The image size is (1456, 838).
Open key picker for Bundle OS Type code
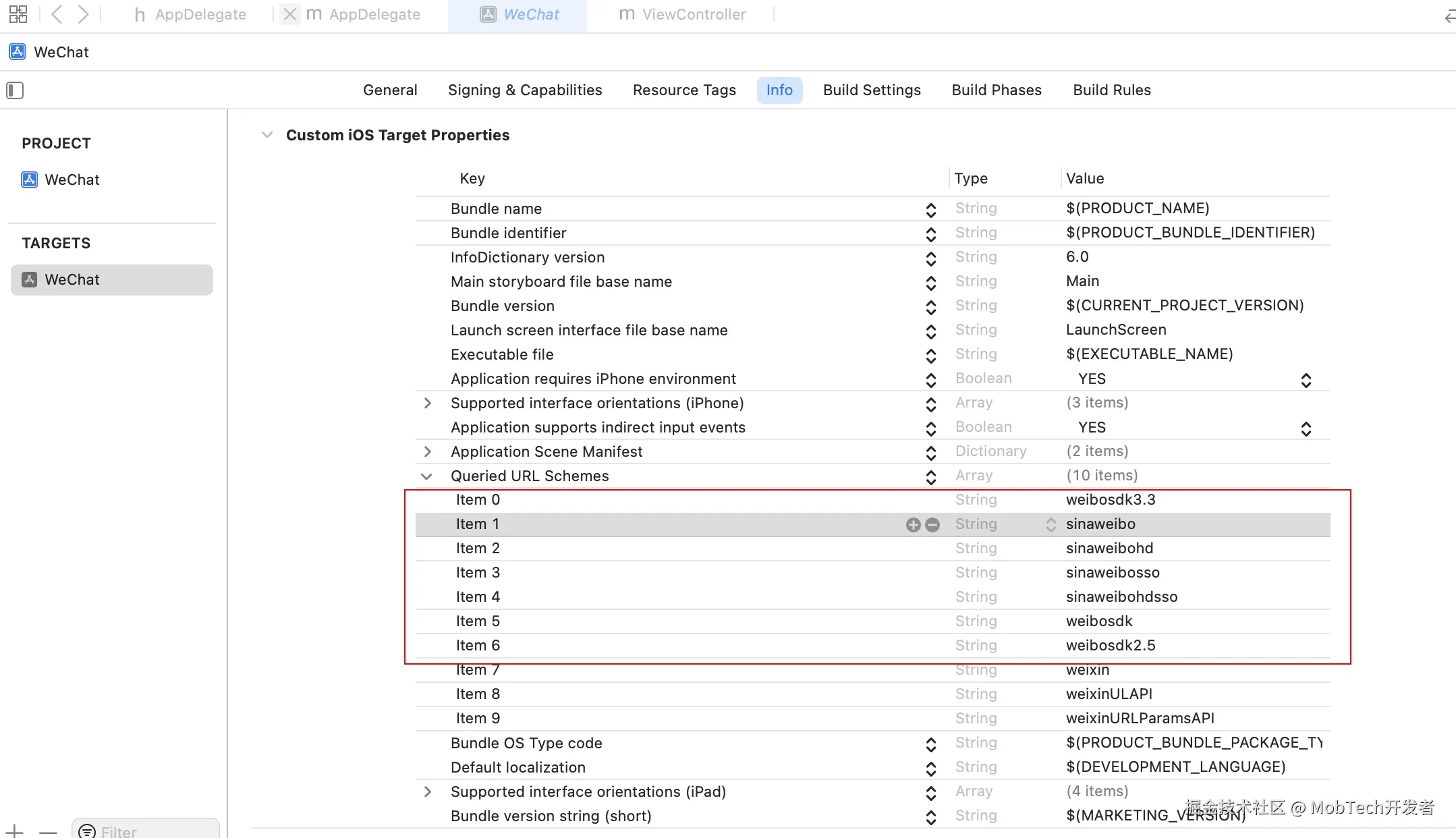[931, 744]
